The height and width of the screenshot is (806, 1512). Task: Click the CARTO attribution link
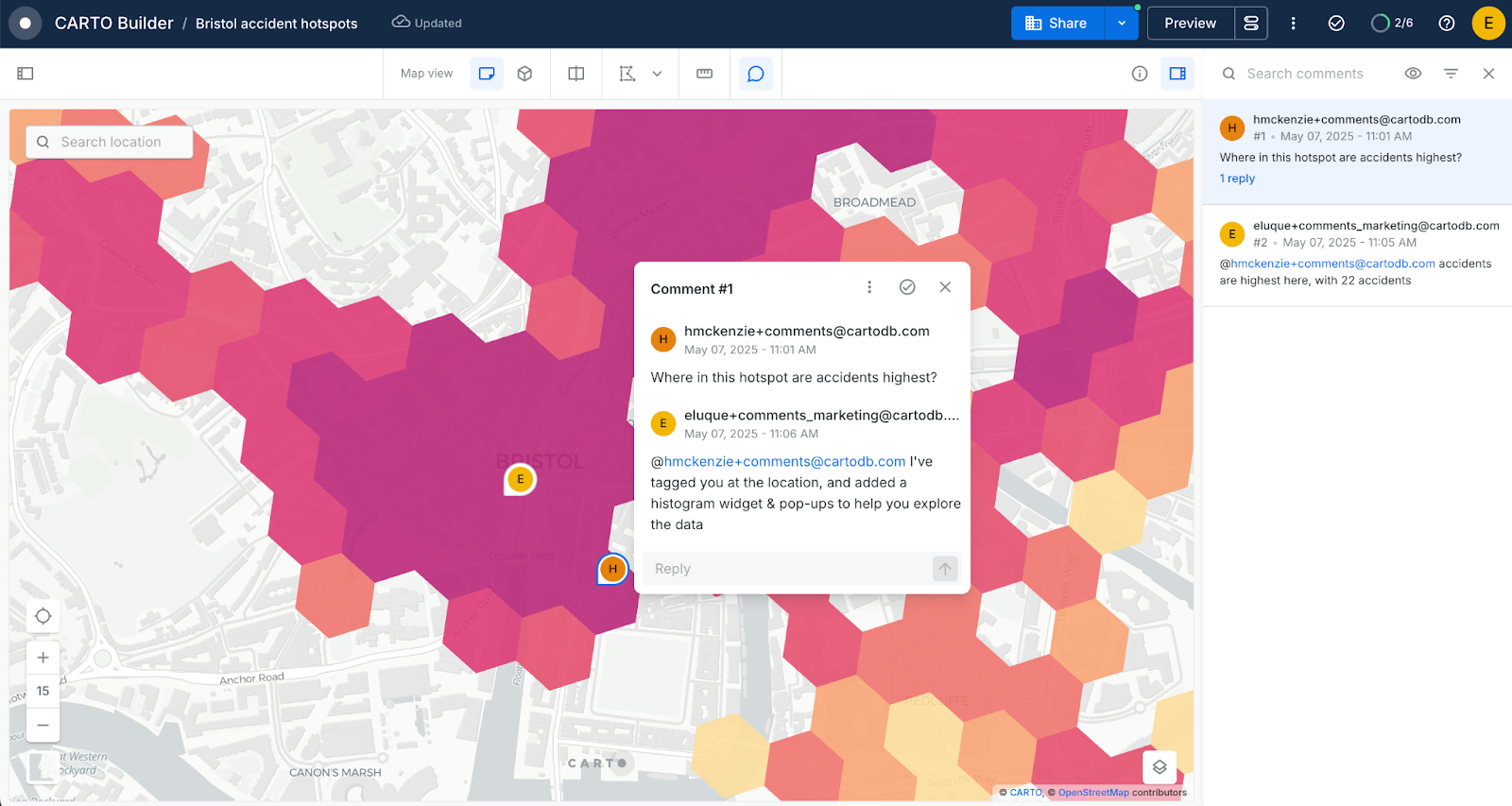point(1025,793)
